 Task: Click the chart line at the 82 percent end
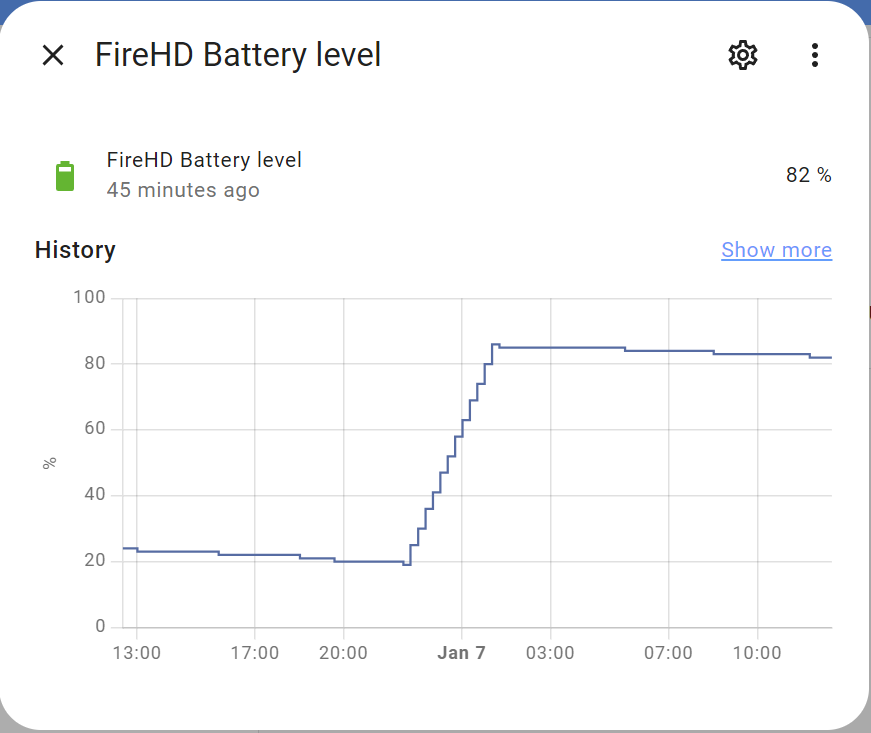pos(821,358)
